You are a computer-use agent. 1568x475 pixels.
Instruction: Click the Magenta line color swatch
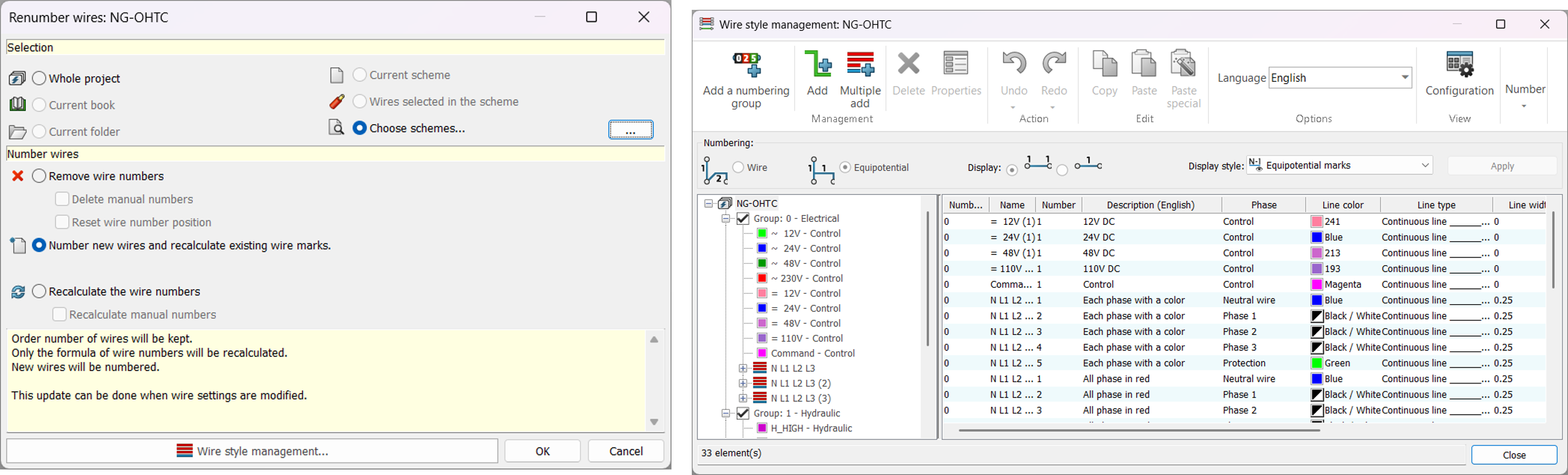click(1317, 285)
